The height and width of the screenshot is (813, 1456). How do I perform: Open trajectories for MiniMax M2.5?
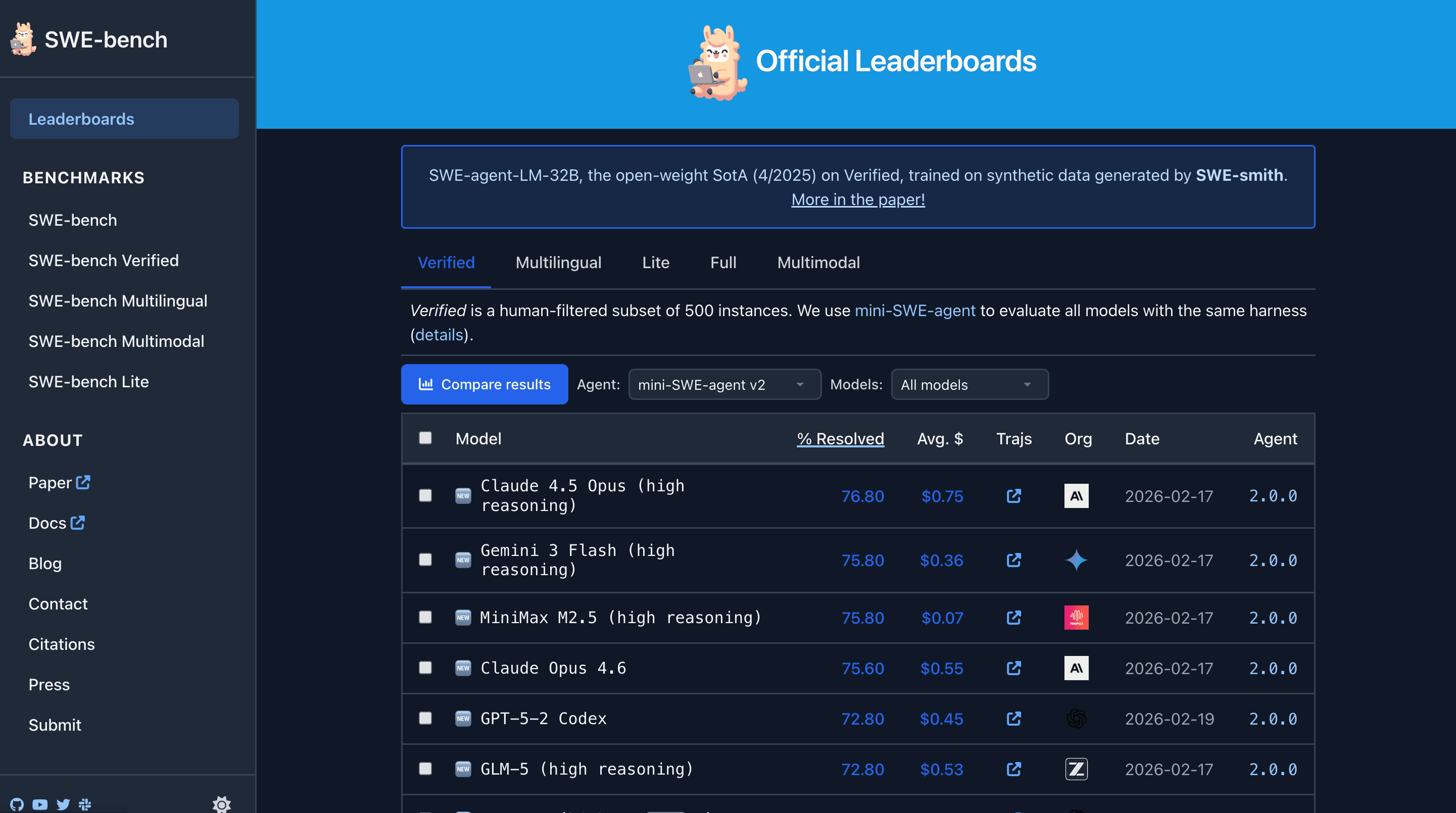click(1014, 618)
